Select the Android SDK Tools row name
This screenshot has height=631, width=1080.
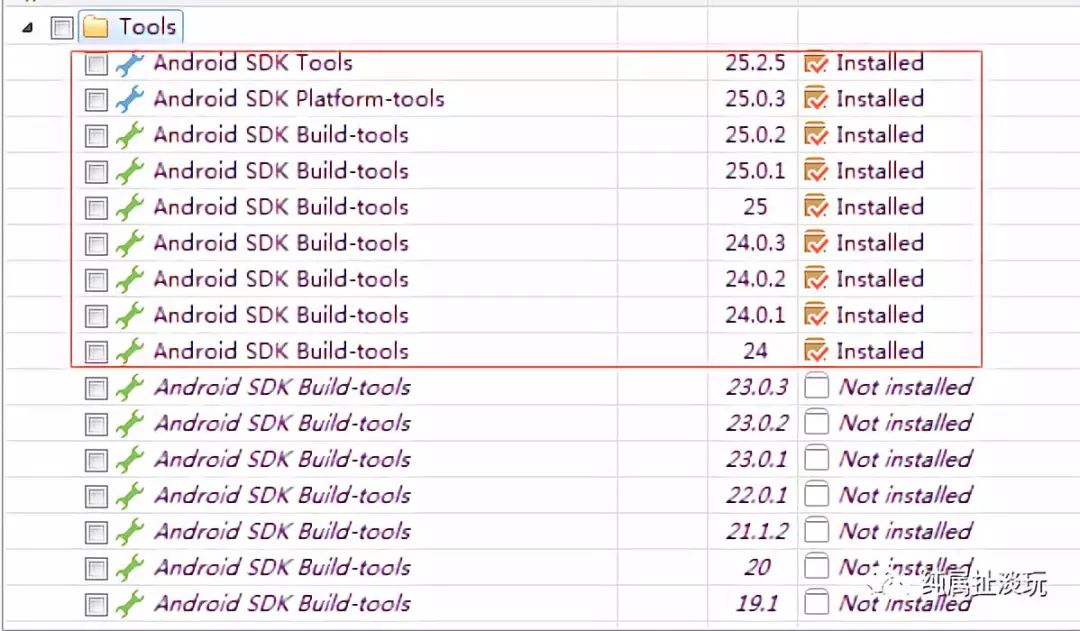coord(253,63)
